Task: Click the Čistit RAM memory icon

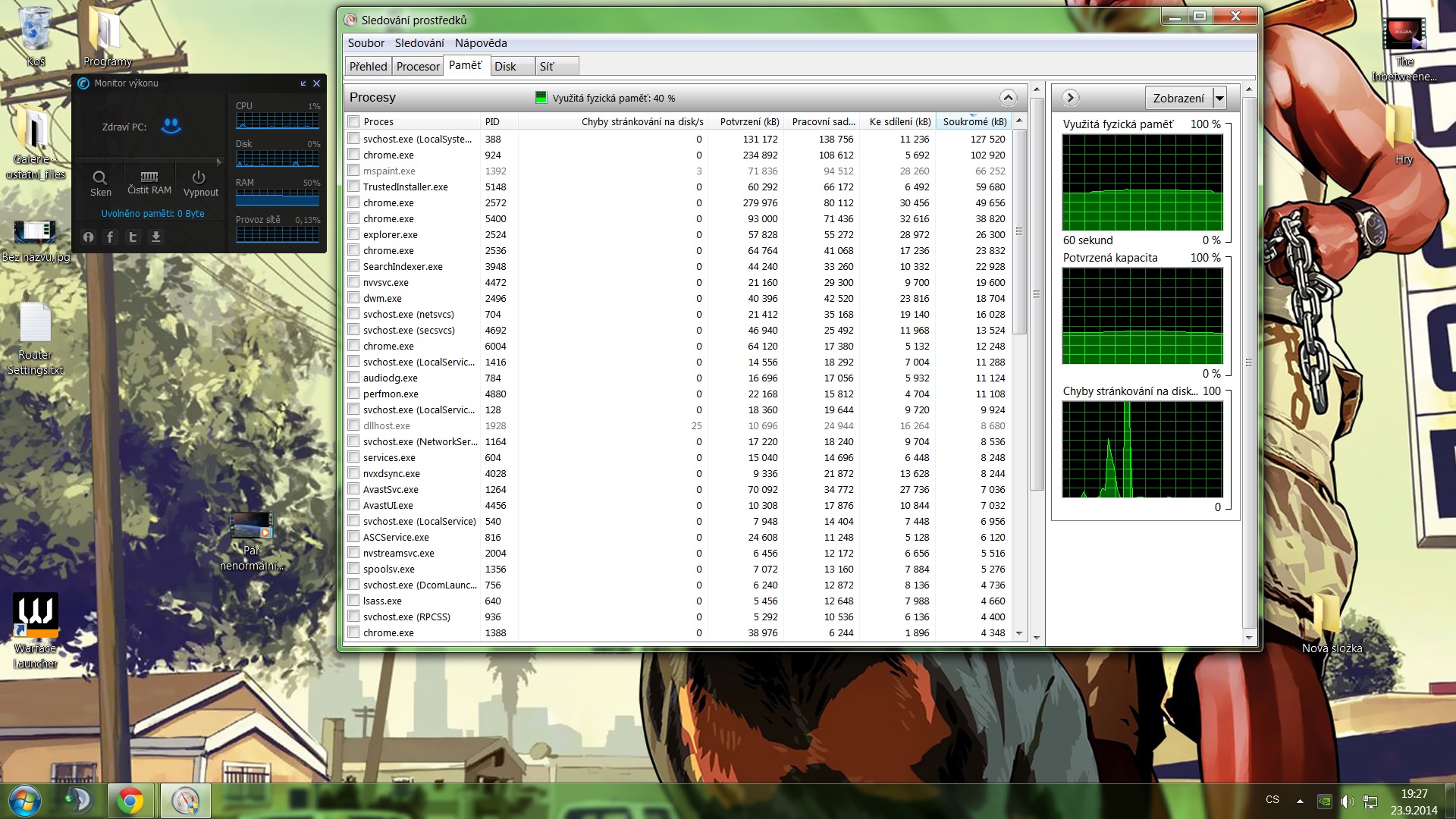Action: coord(149,177)
